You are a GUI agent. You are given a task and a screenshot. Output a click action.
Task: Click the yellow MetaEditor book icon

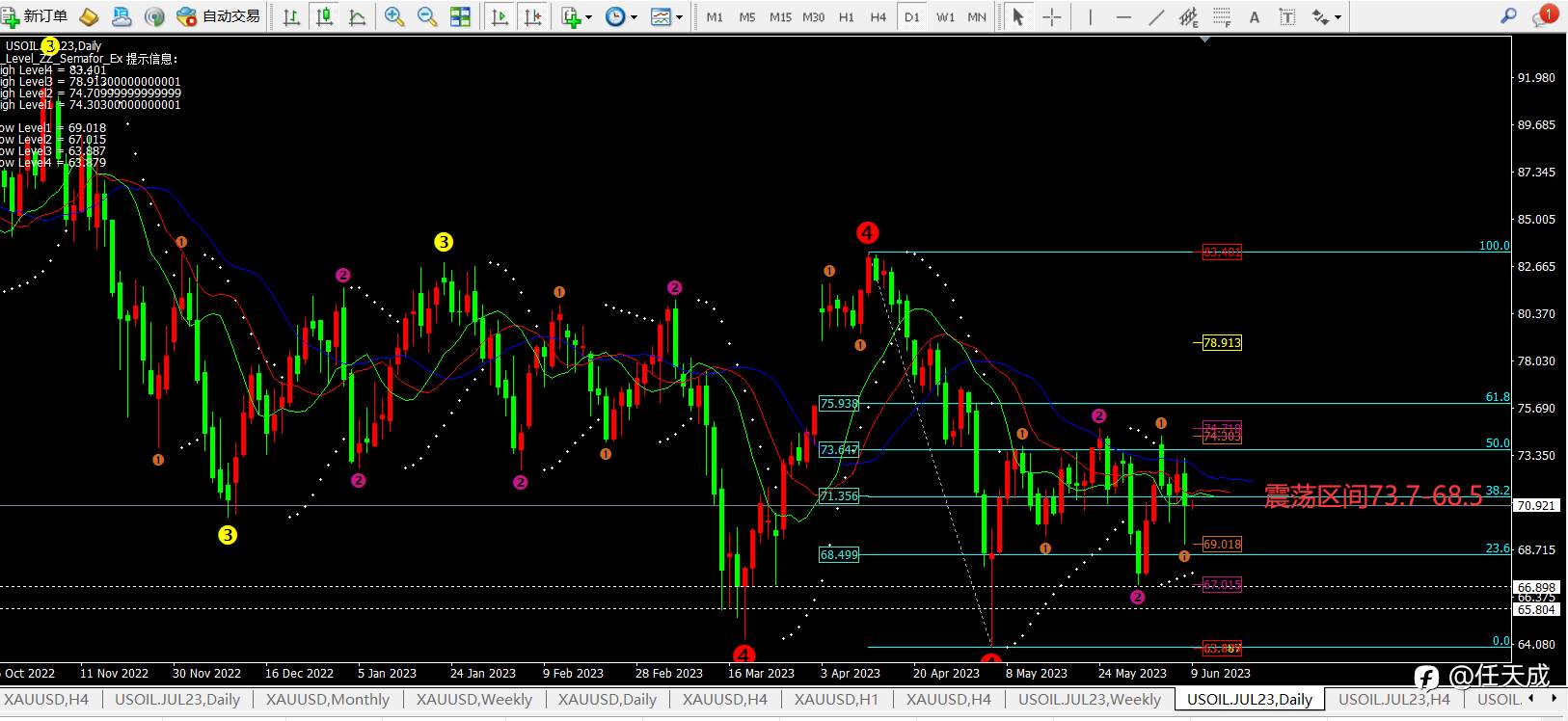click(89, 16)
